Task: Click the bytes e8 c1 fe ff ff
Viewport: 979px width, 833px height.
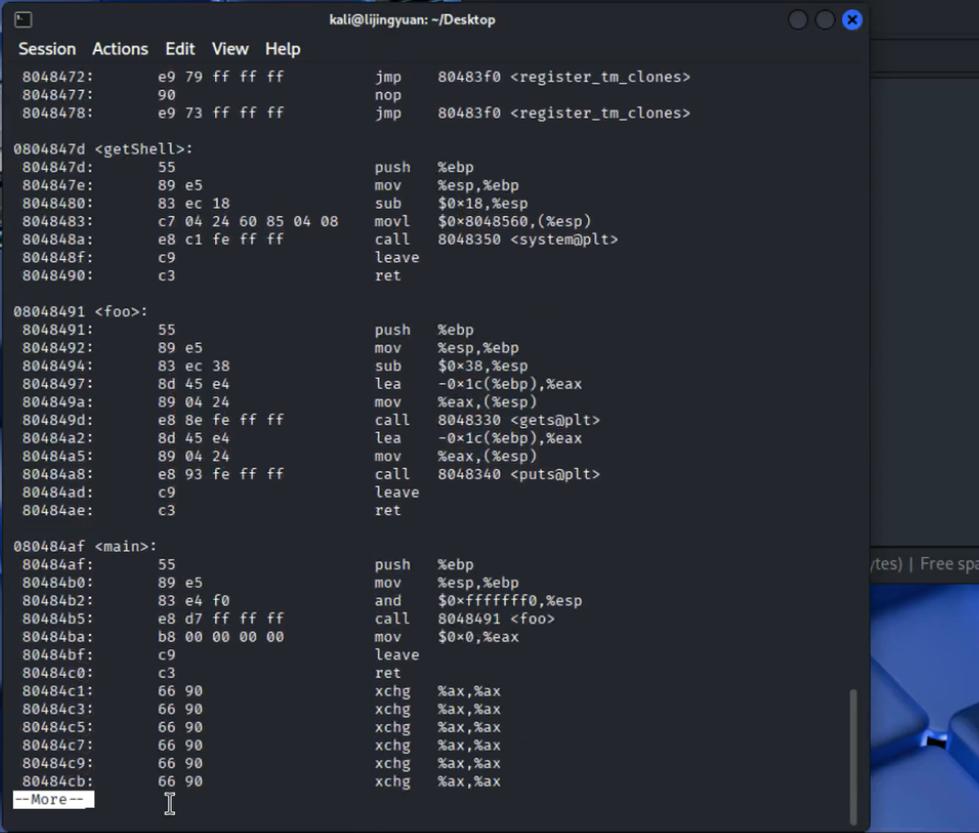Action: pos(220,239)
